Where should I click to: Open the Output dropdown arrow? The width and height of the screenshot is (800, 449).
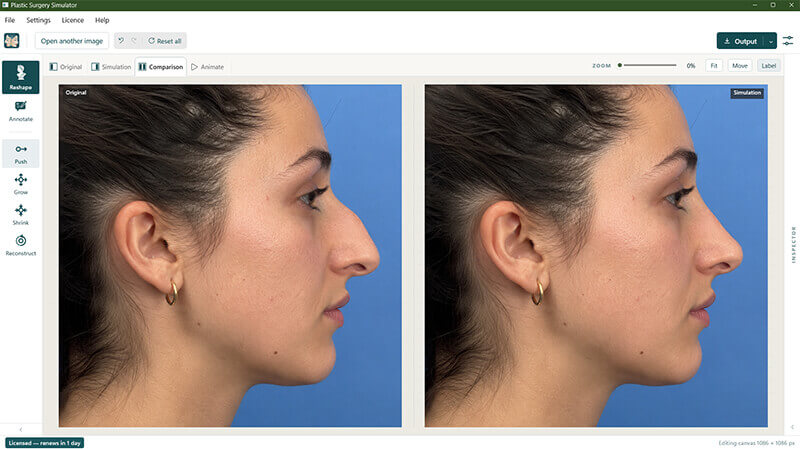click(770, 41)
